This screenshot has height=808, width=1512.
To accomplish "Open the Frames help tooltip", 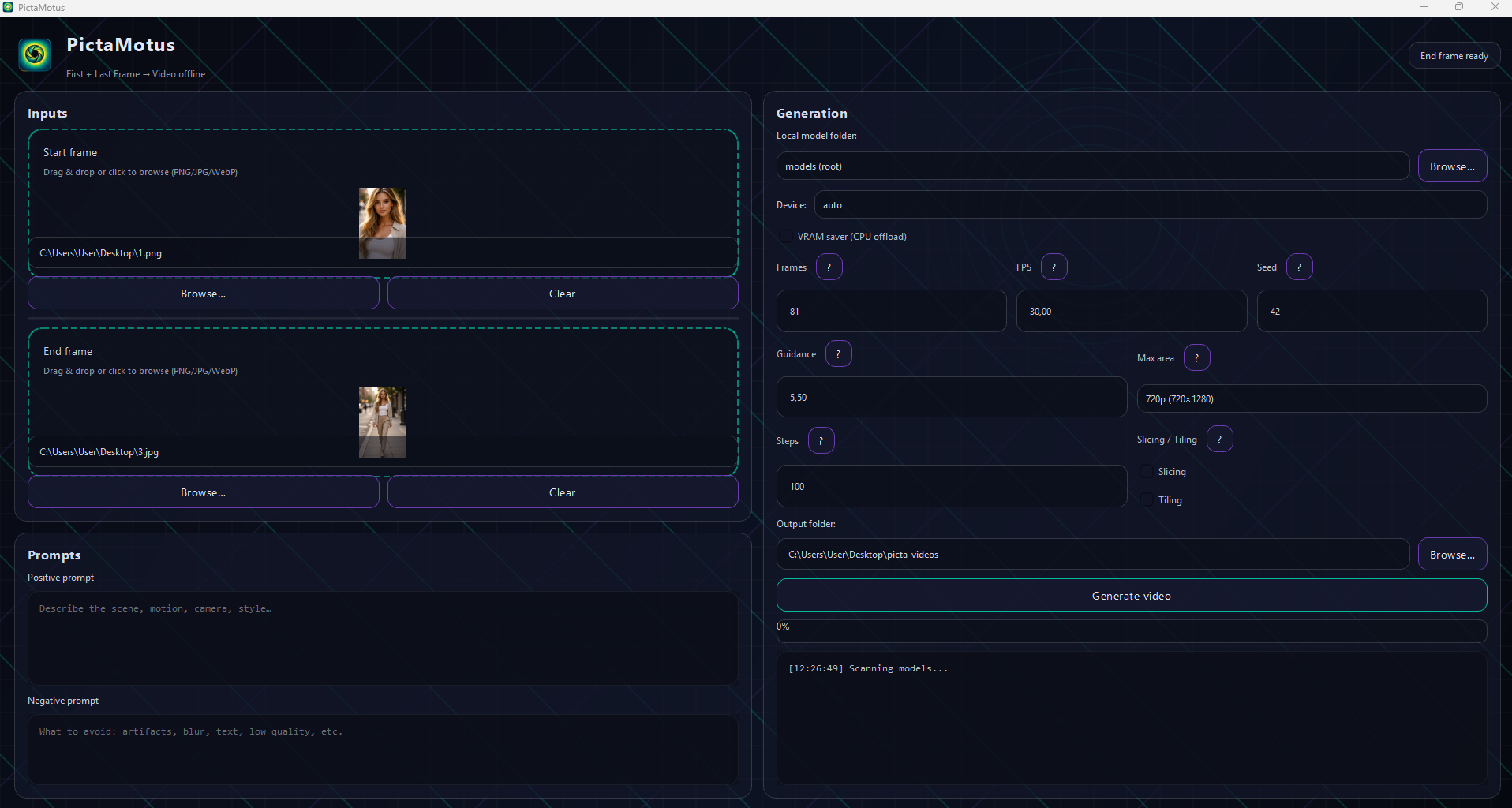I will point(829,267).
